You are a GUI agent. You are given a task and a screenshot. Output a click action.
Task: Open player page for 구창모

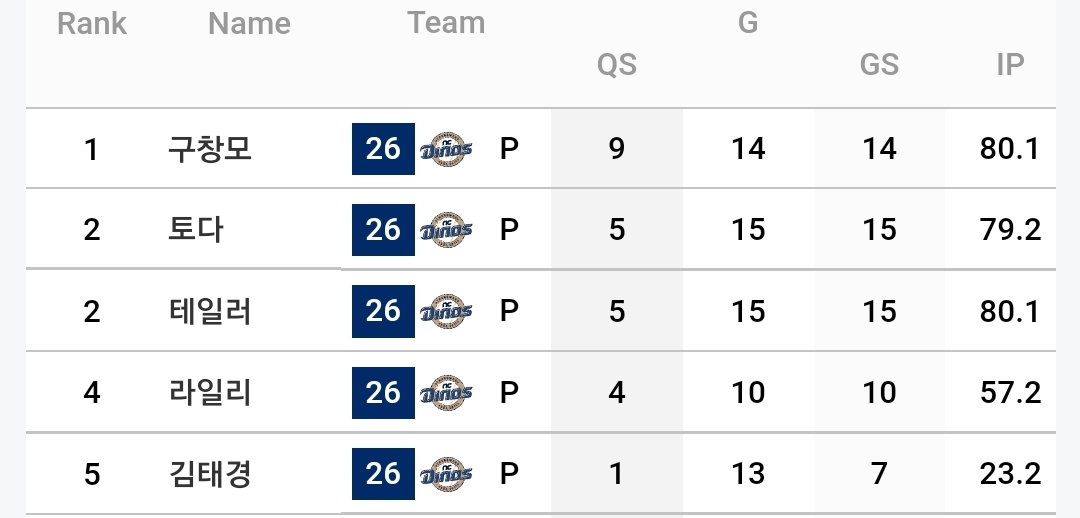pos(210,149)
